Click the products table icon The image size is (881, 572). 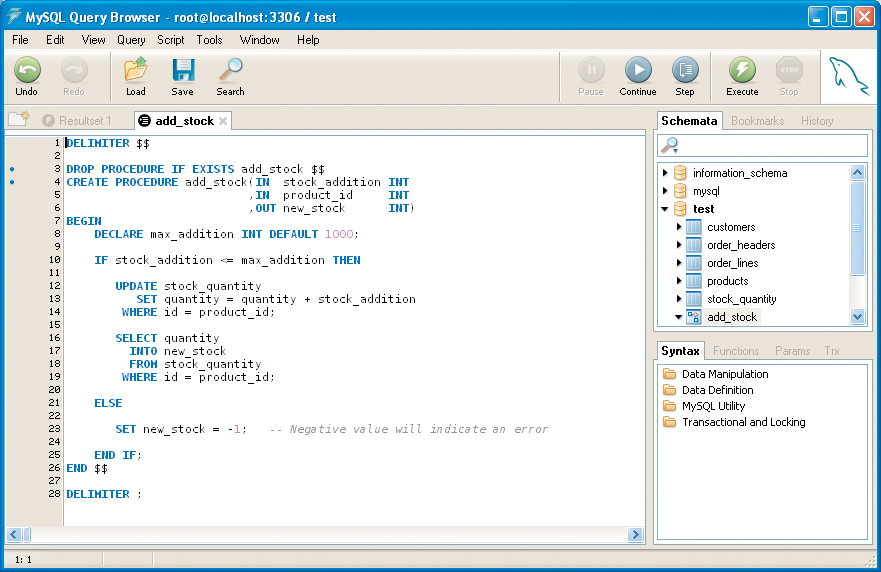point(694,280)
